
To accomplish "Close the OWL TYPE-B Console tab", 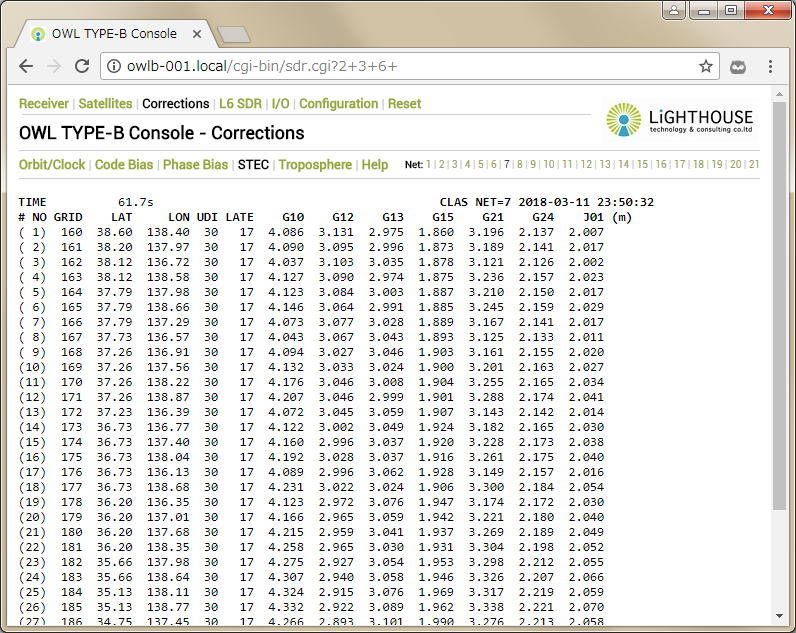I will [197, 34].
